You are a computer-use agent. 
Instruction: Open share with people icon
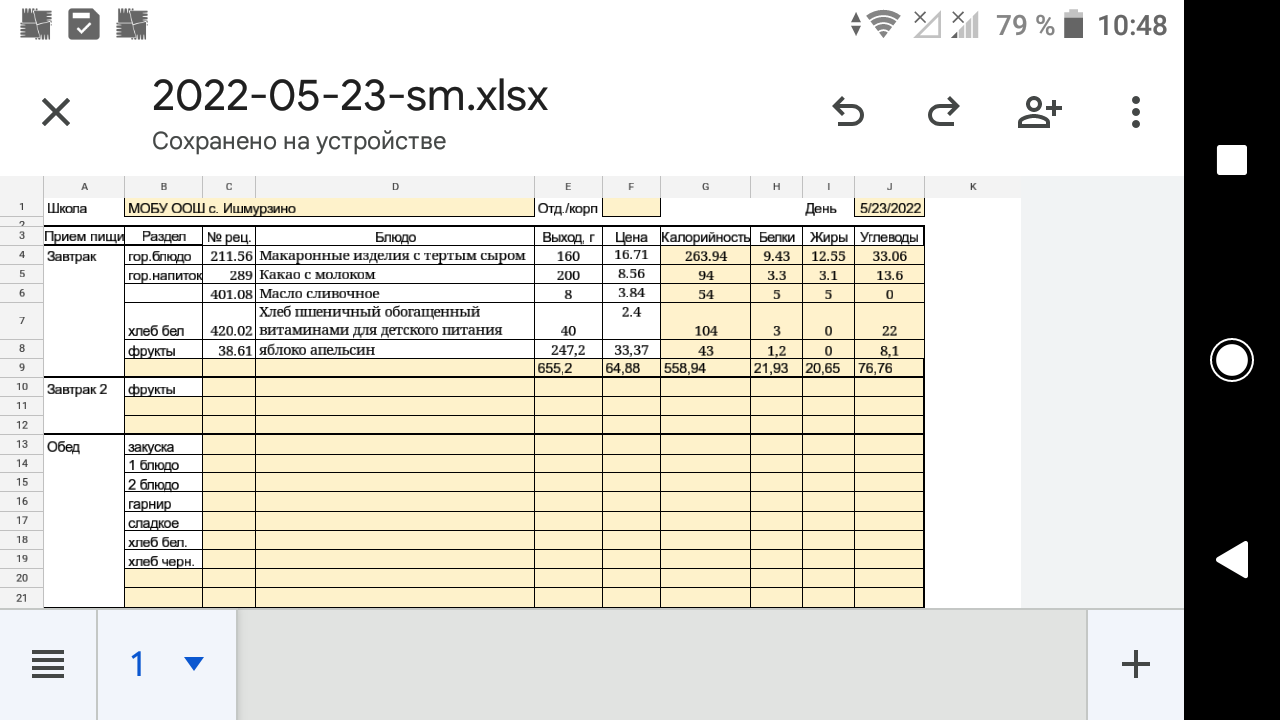pos(1039,113)
